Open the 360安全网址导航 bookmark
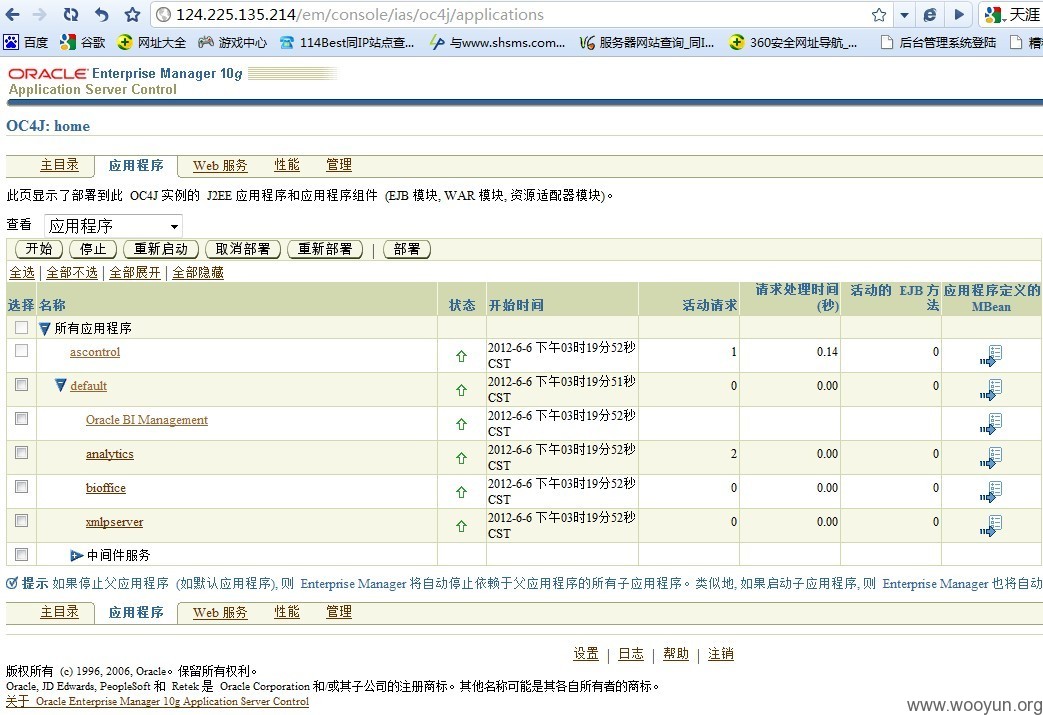 tap(793, 43)
